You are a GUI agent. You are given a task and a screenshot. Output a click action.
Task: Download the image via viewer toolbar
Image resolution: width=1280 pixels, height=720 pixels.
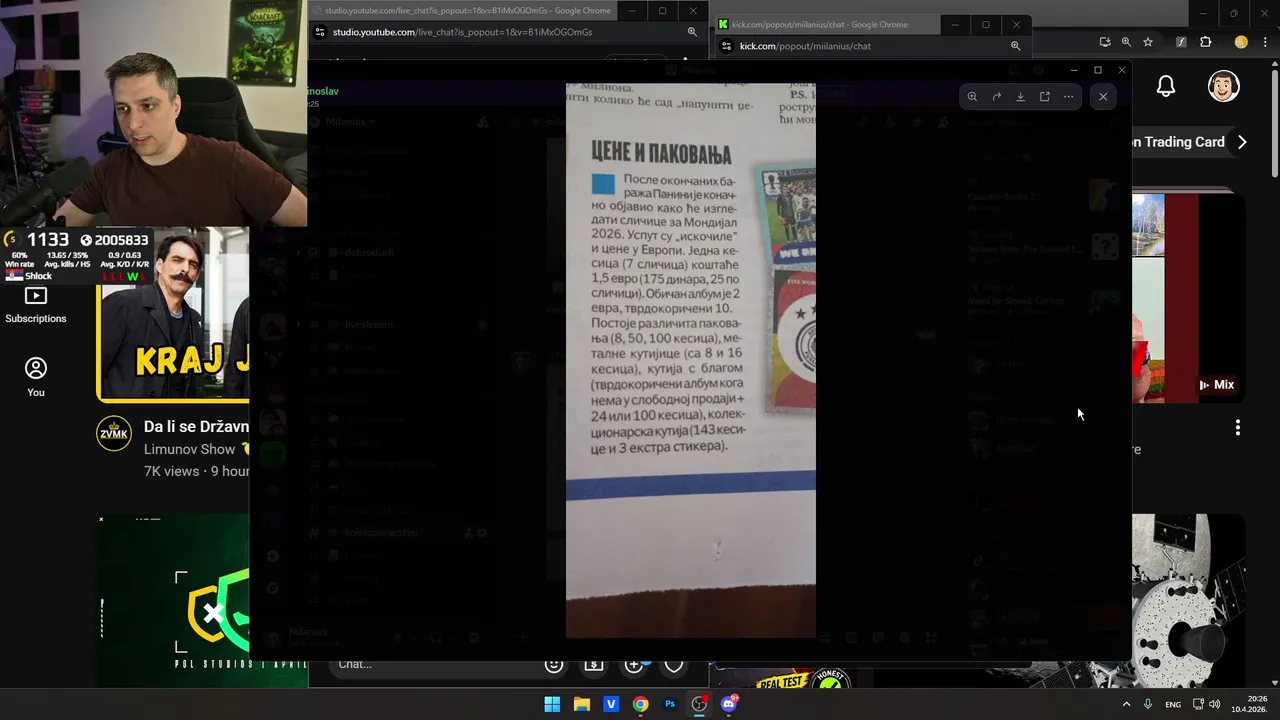[1020, 97]
